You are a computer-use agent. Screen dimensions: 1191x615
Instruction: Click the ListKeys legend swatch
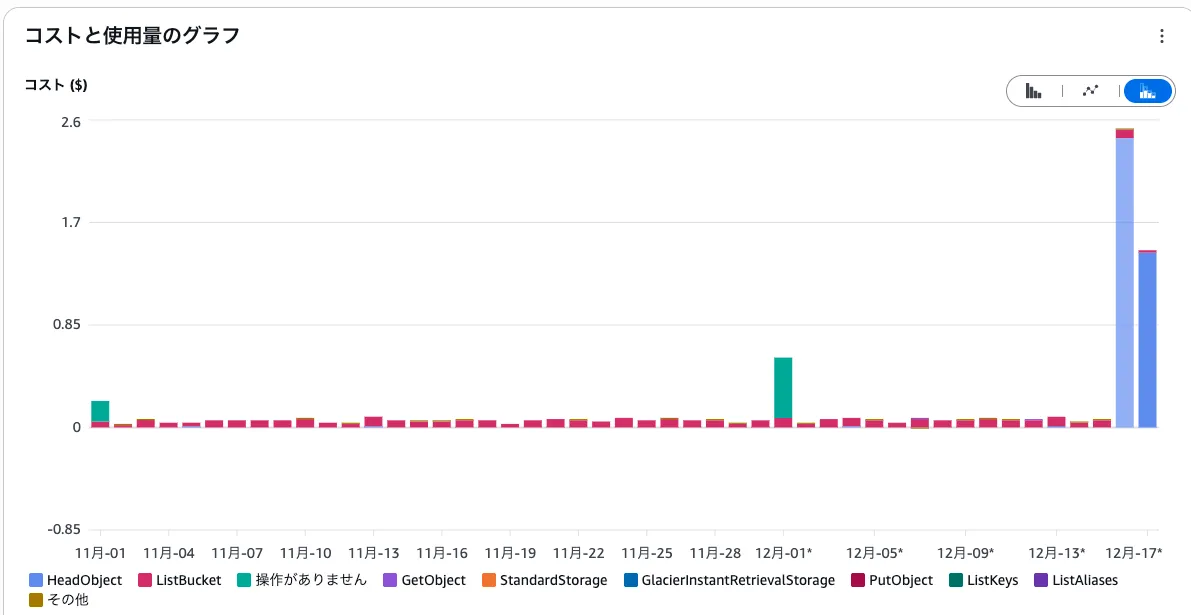click(x=956, y=580)
